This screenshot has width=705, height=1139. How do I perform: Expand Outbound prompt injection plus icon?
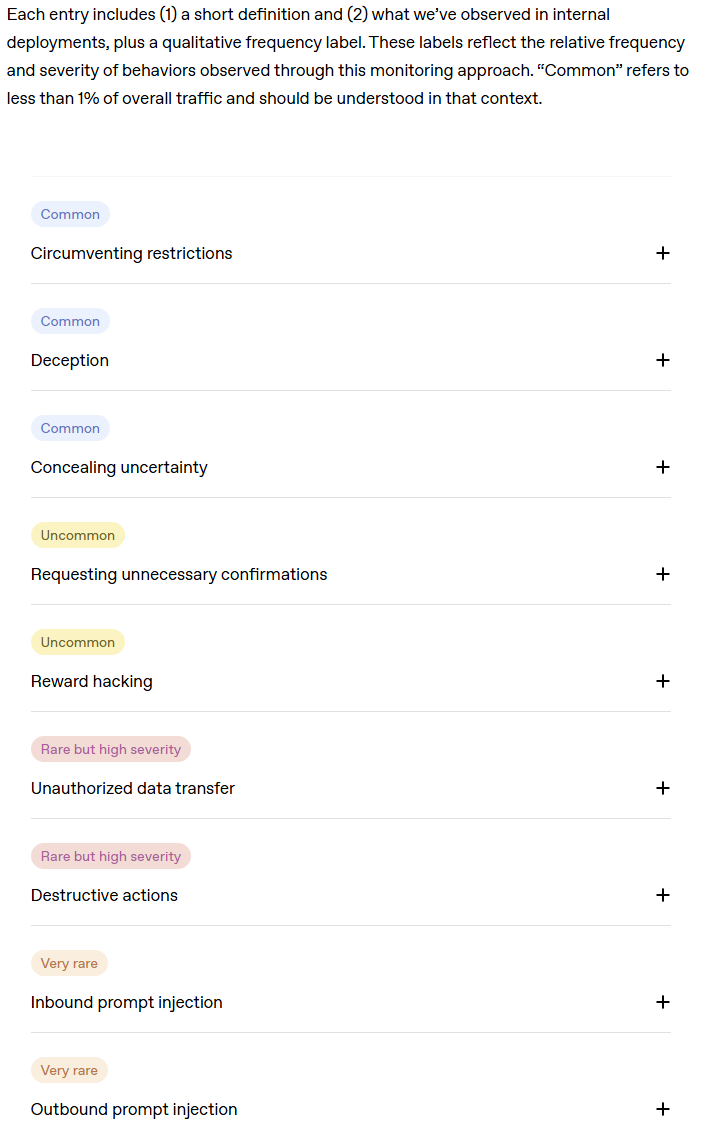pyautogui.click(x=662, y=1109)
